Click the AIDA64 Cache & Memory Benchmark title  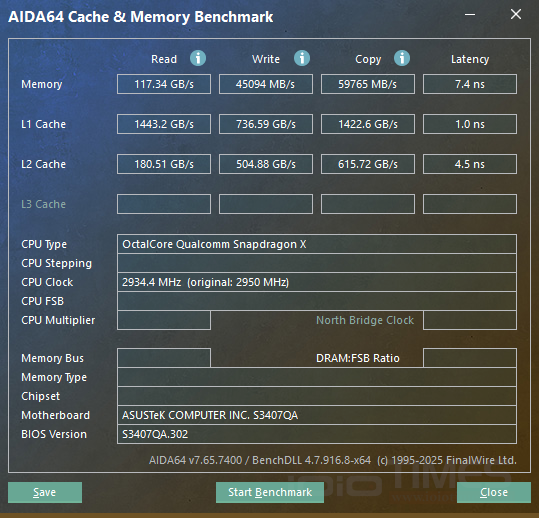tap(141, 17)
